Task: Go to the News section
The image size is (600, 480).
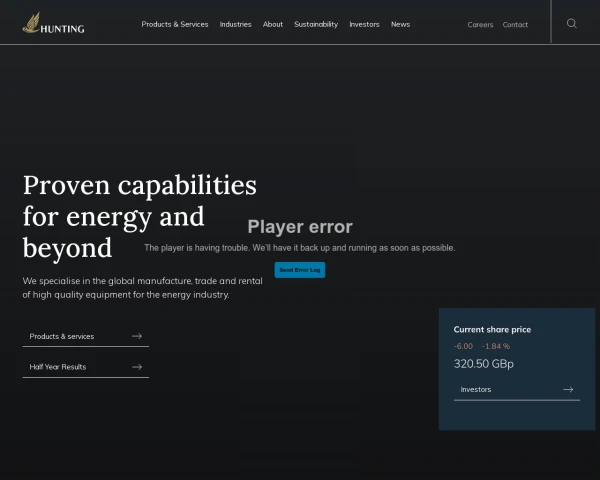Action: (400, 24)
